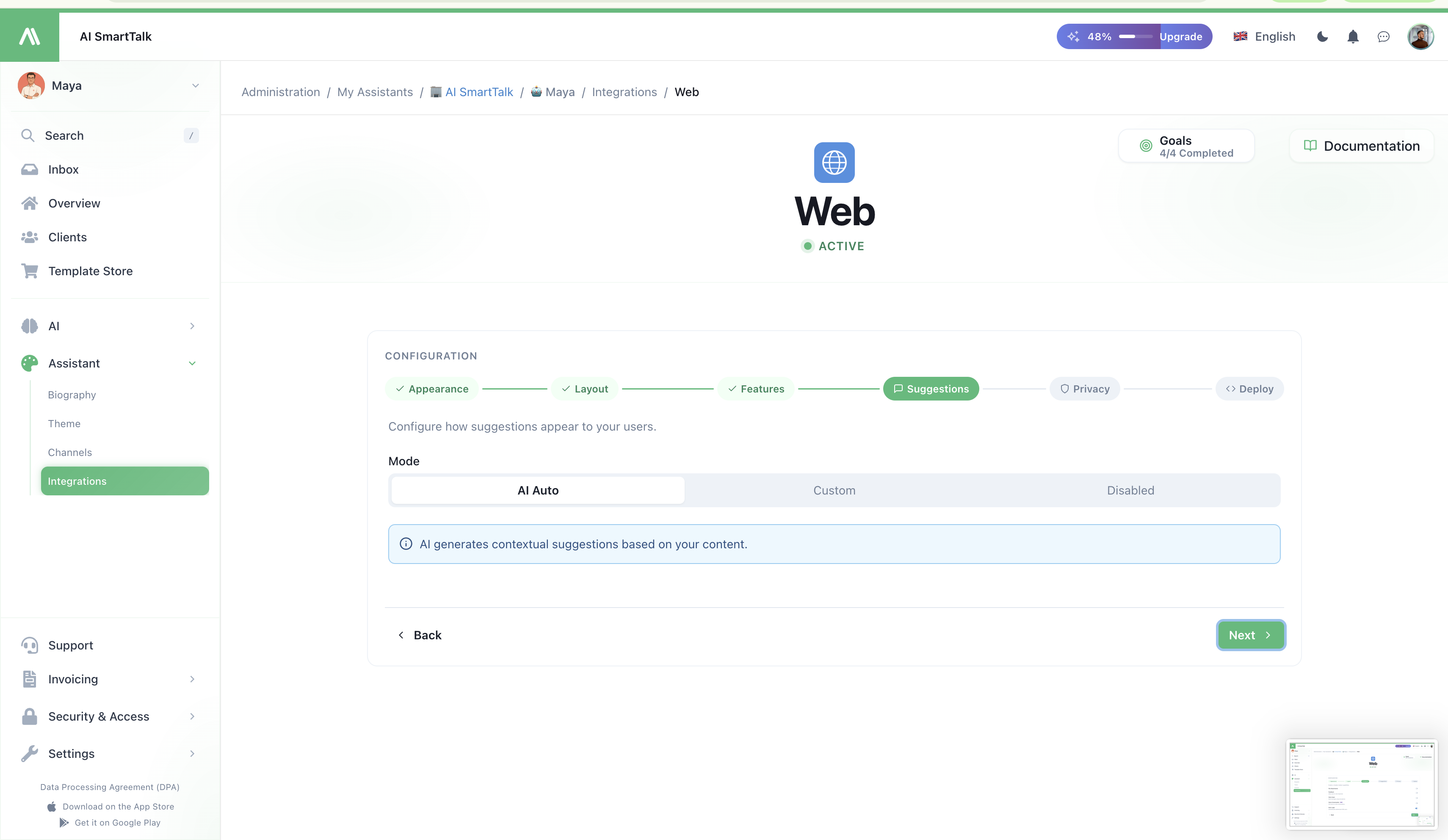Click the info icon in the blue notice
The height and width of the screenshot is (840, 1448).
[406, 544]
